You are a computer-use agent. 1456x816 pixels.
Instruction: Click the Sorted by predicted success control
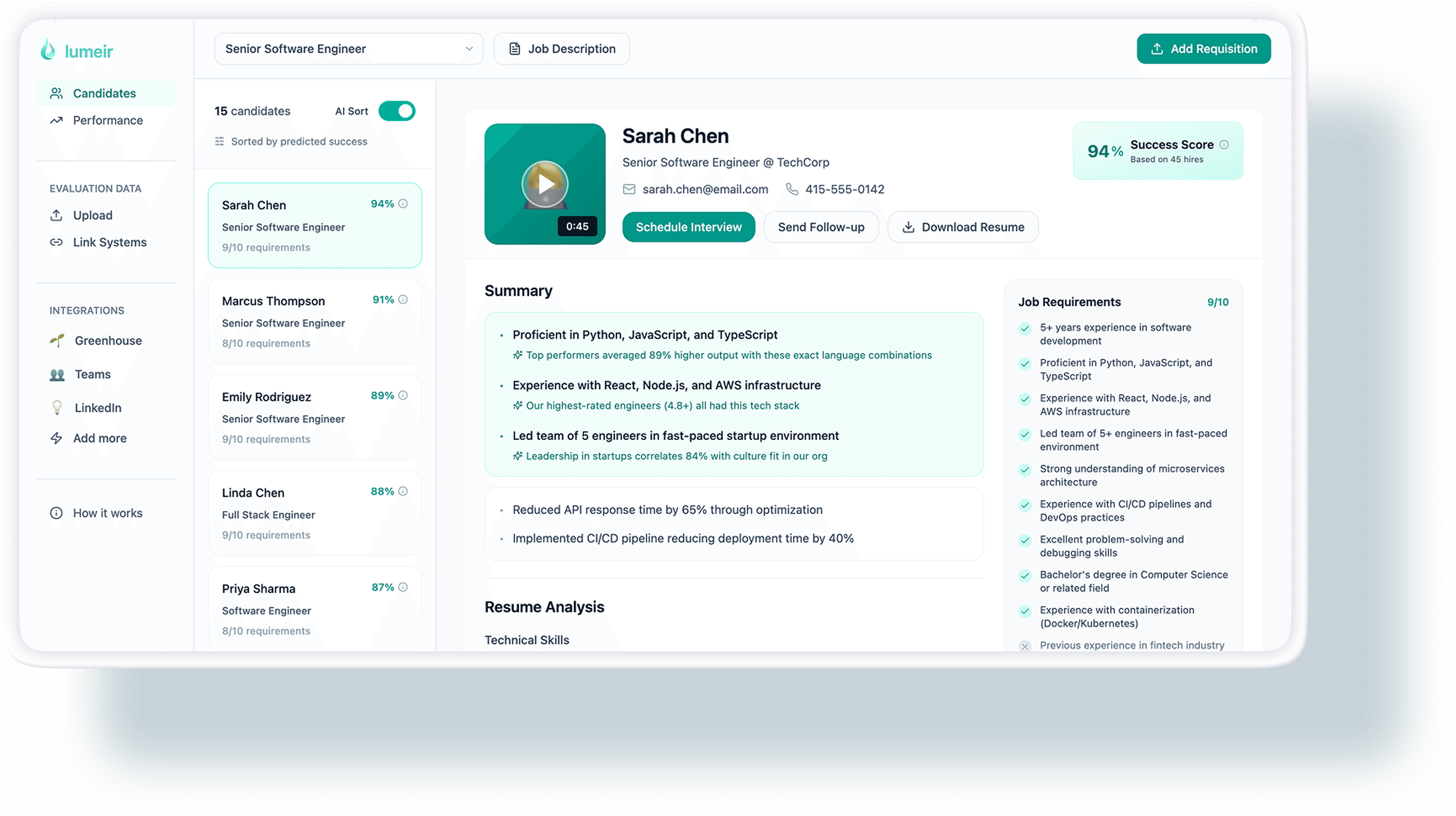(x=292, y=142)
